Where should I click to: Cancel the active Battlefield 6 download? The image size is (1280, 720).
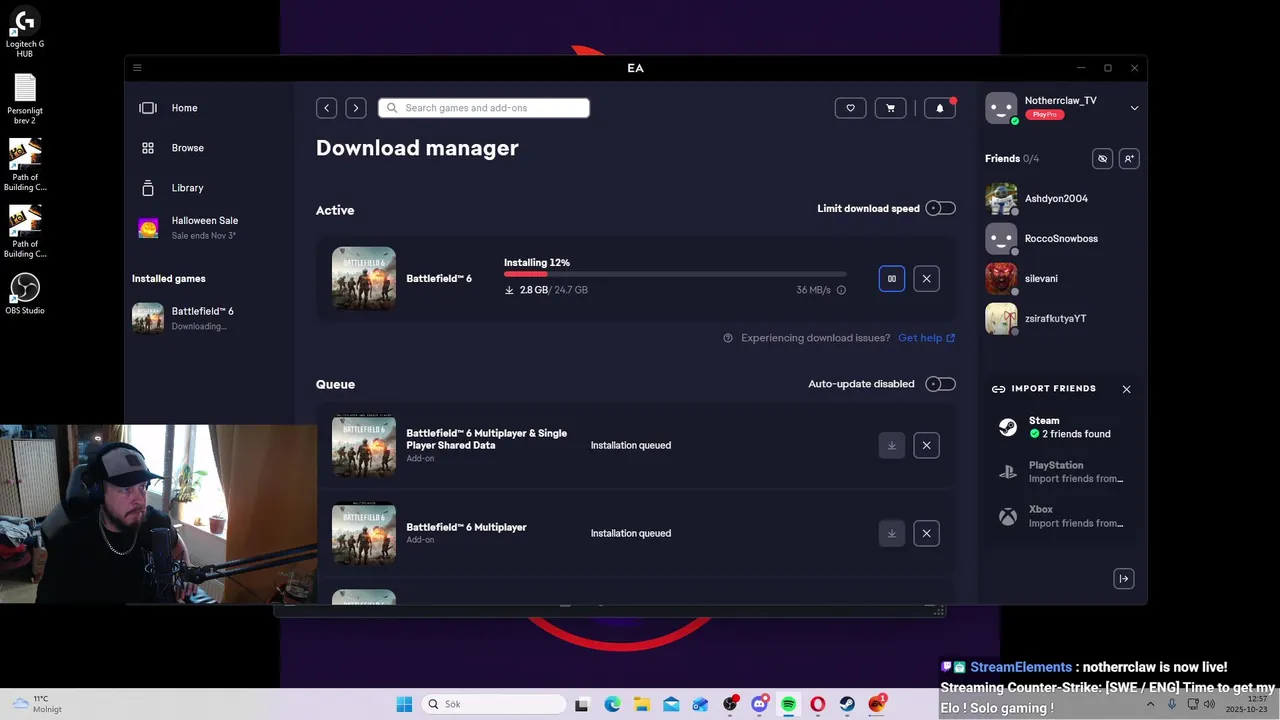[926, 279]
